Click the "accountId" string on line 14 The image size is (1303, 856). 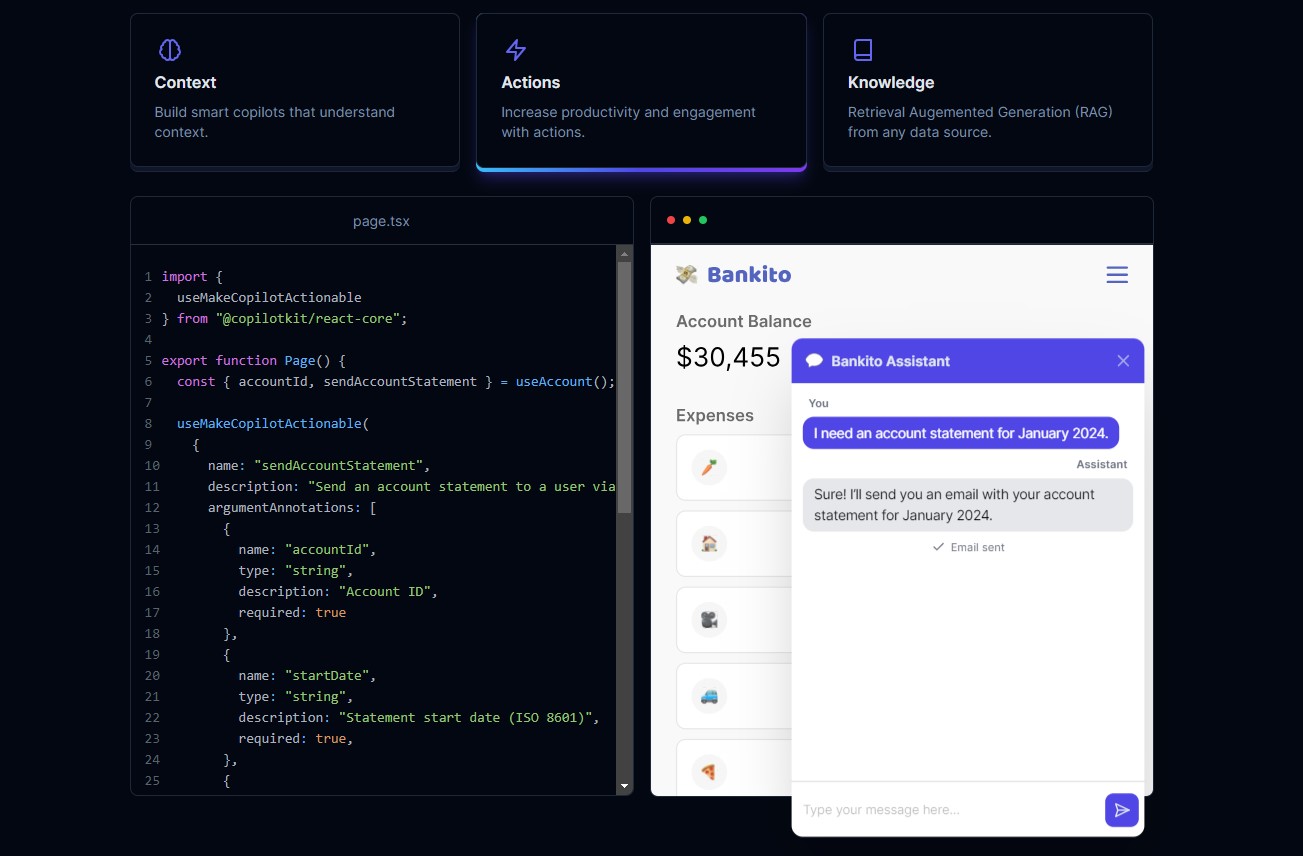click(327, 549)
